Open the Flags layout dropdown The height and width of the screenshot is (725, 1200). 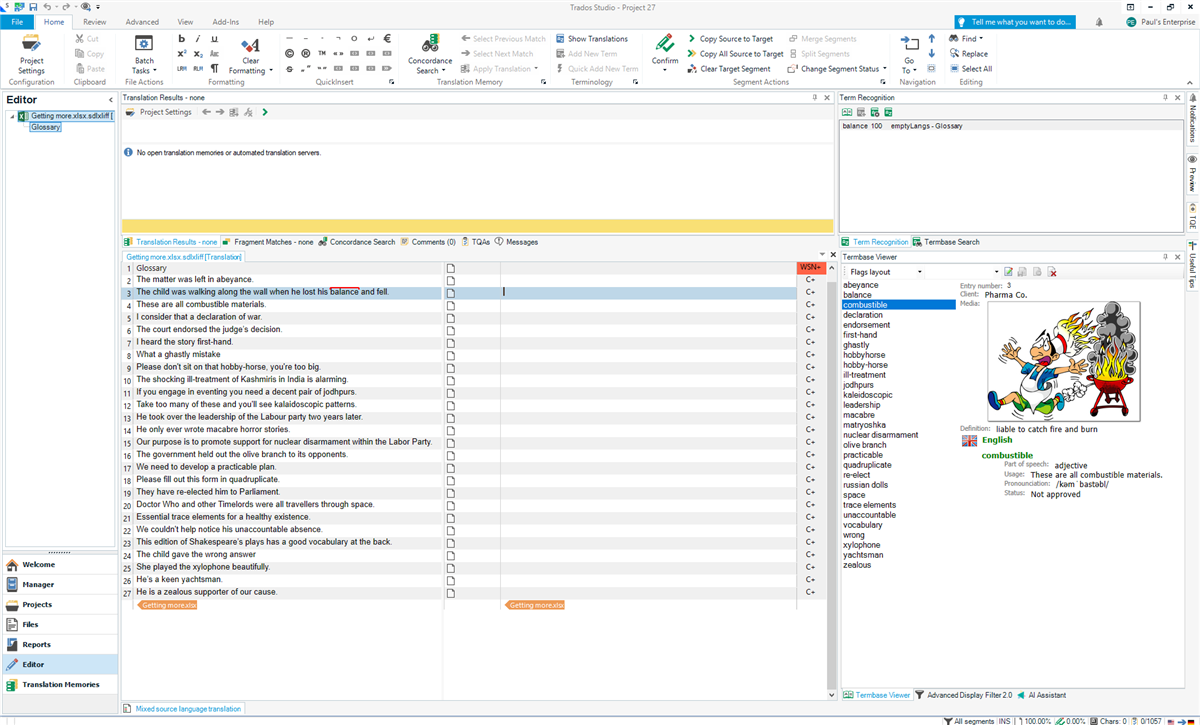[x=886, y=272]
